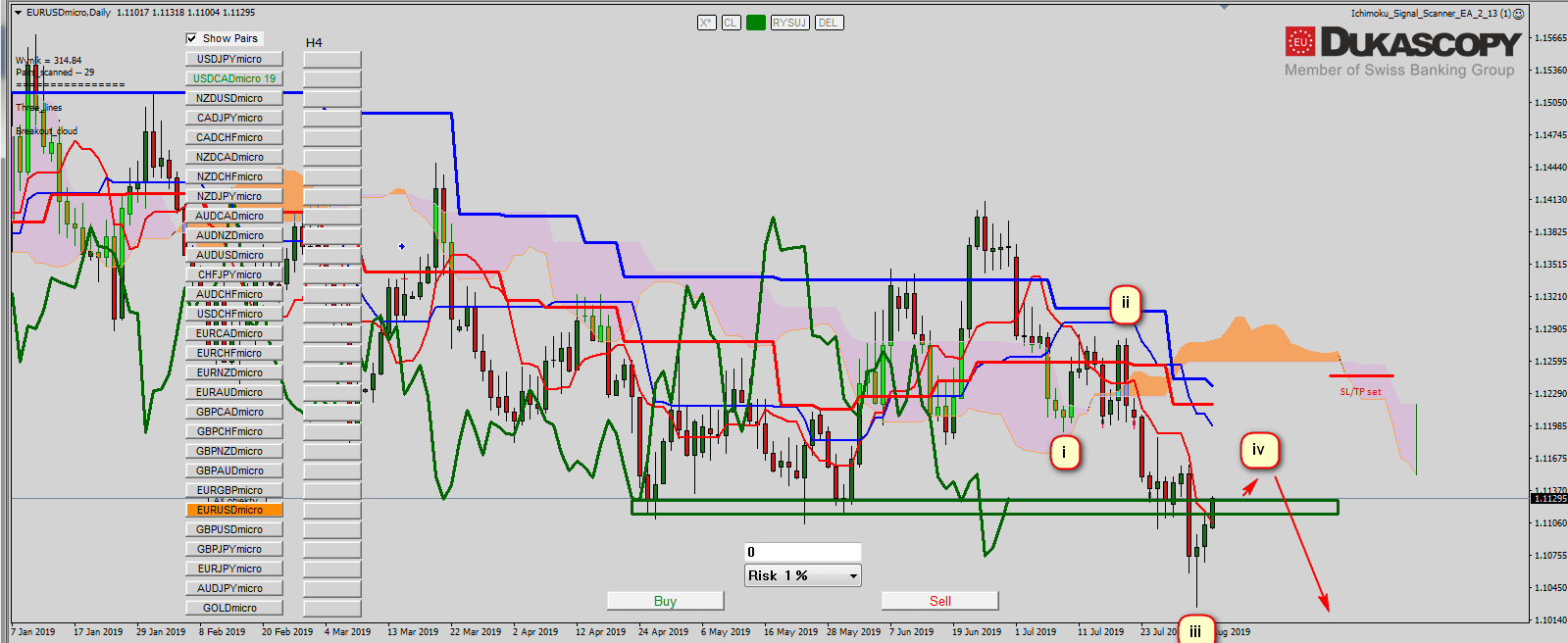Click the smiley EA status icon
Image resolution: width=1568 pixels, height=643 pixels.
point(1519,14)
